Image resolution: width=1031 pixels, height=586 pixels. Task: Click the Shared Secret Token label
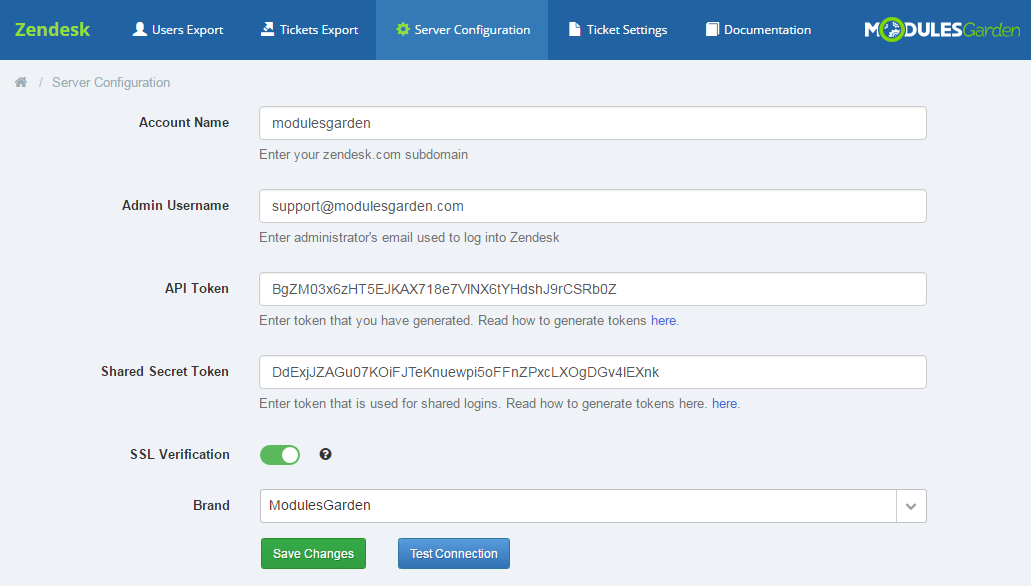[x=164, y=371]
